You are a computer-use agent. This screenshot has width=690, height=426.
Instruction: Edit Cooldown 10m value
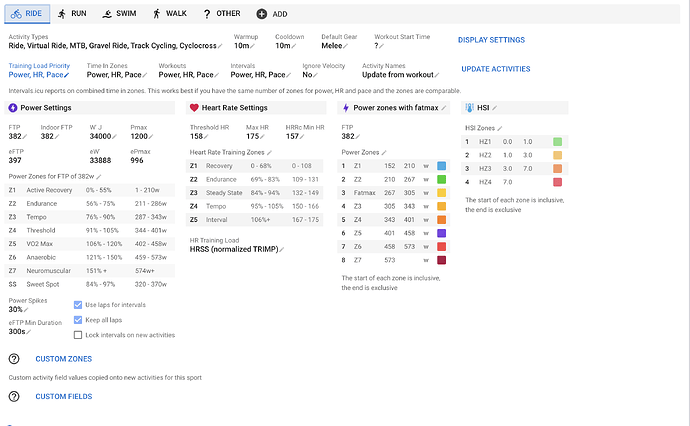point(294,46)
